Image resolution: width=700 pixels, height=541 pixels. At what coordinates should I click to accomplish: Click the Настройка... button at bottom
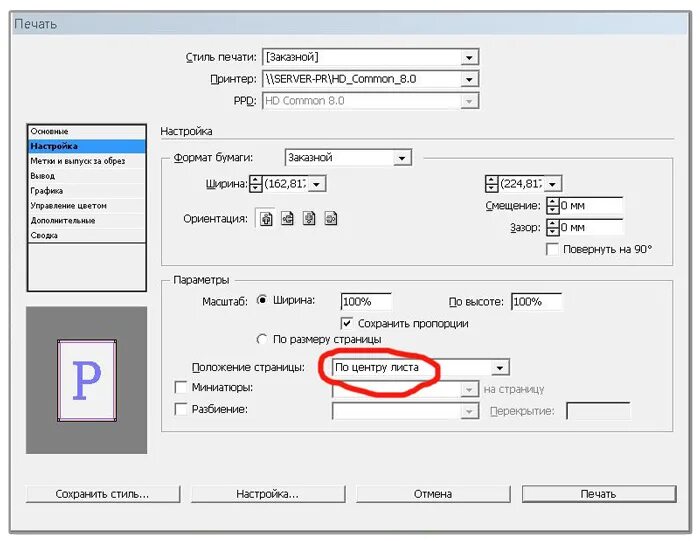[x=268, y=494]
